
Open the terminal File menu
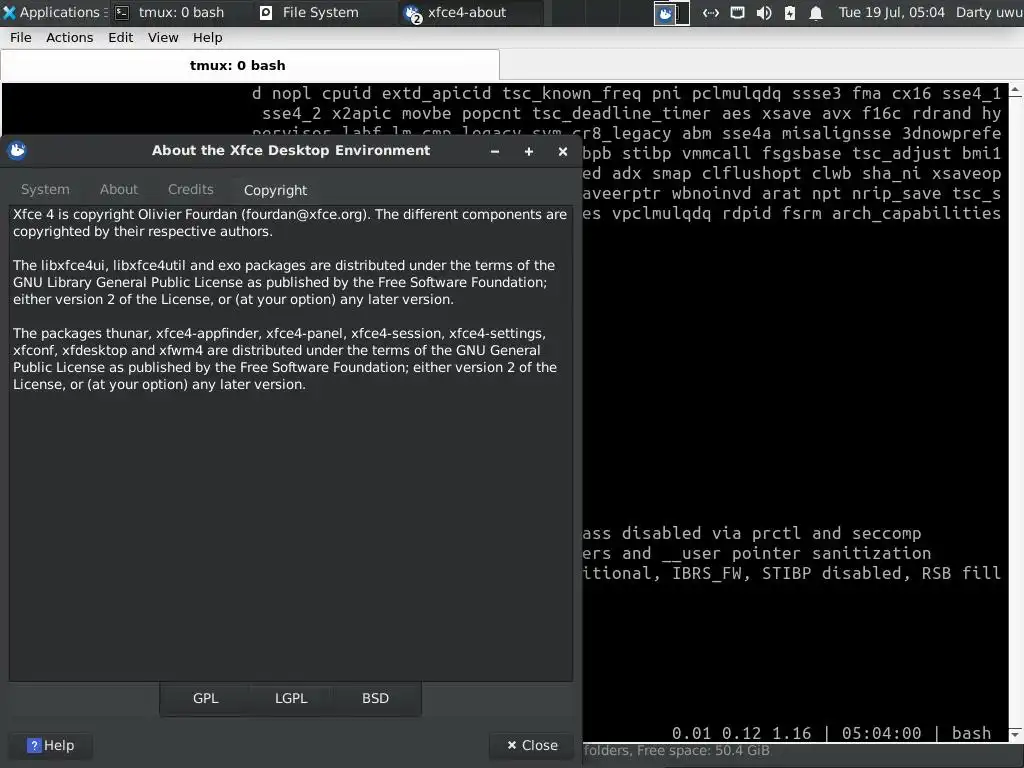pos(20,37)
